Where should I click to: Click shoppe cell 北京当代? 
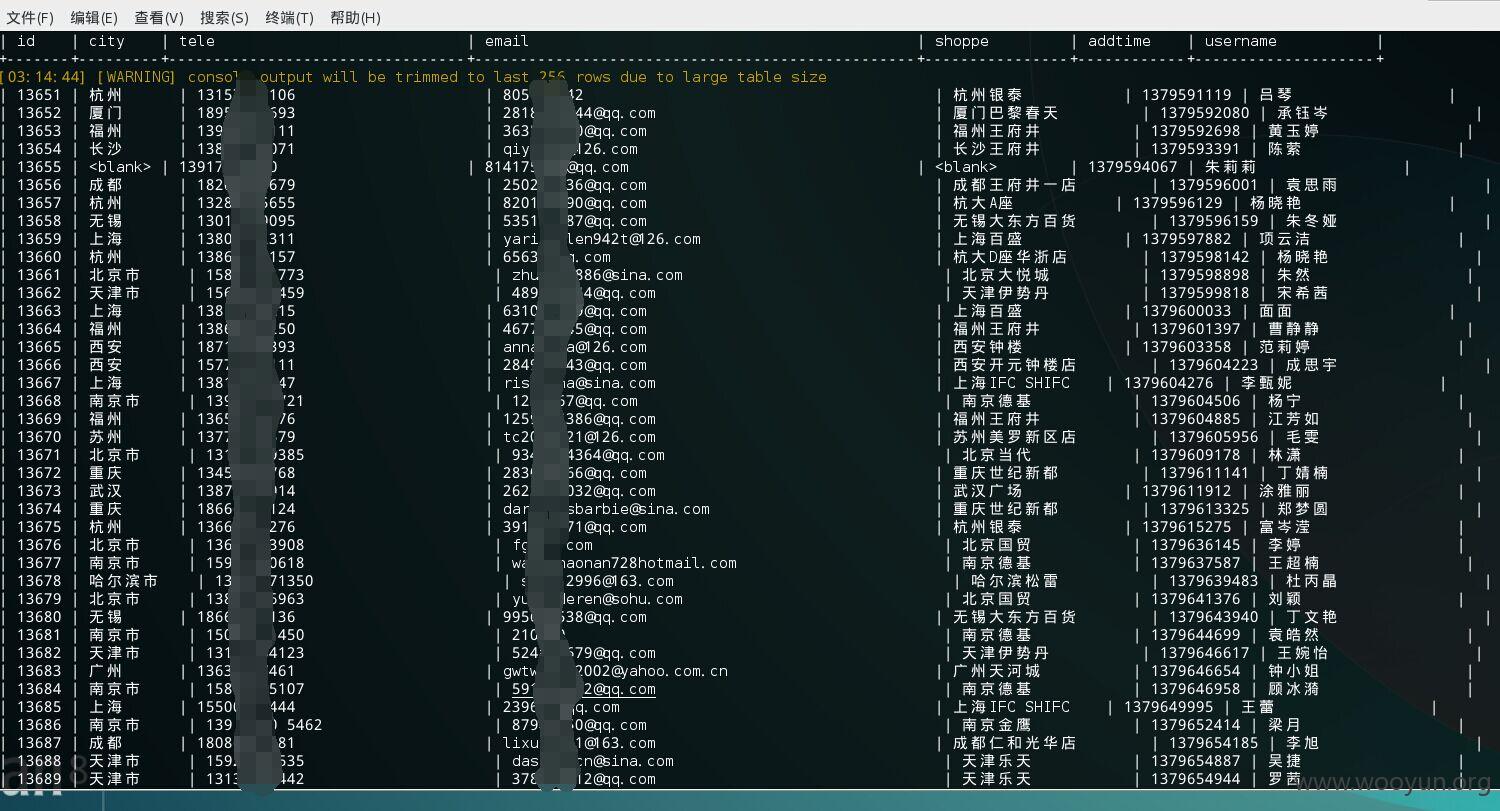(997, 455)
